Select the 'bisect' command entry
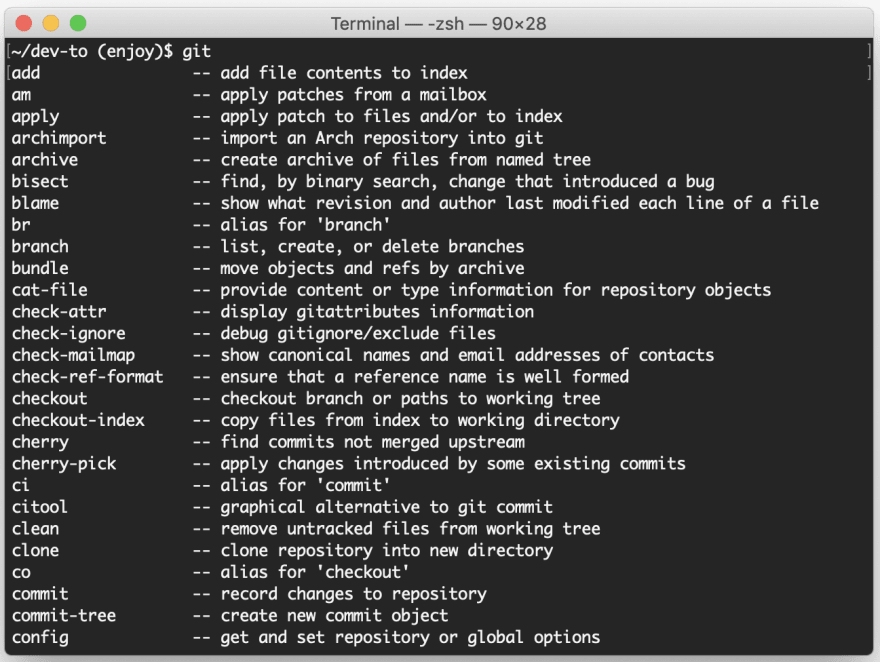 point(40,182)
